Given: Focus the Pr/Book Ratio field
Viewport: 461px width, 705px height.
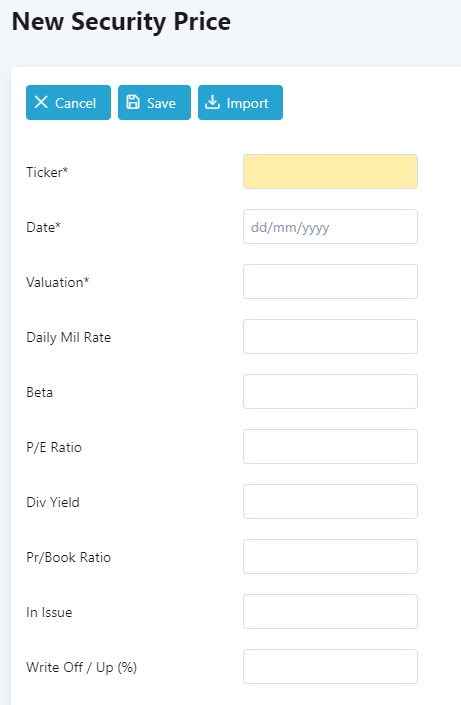Looking at the screenshot, I should (330, 557).
